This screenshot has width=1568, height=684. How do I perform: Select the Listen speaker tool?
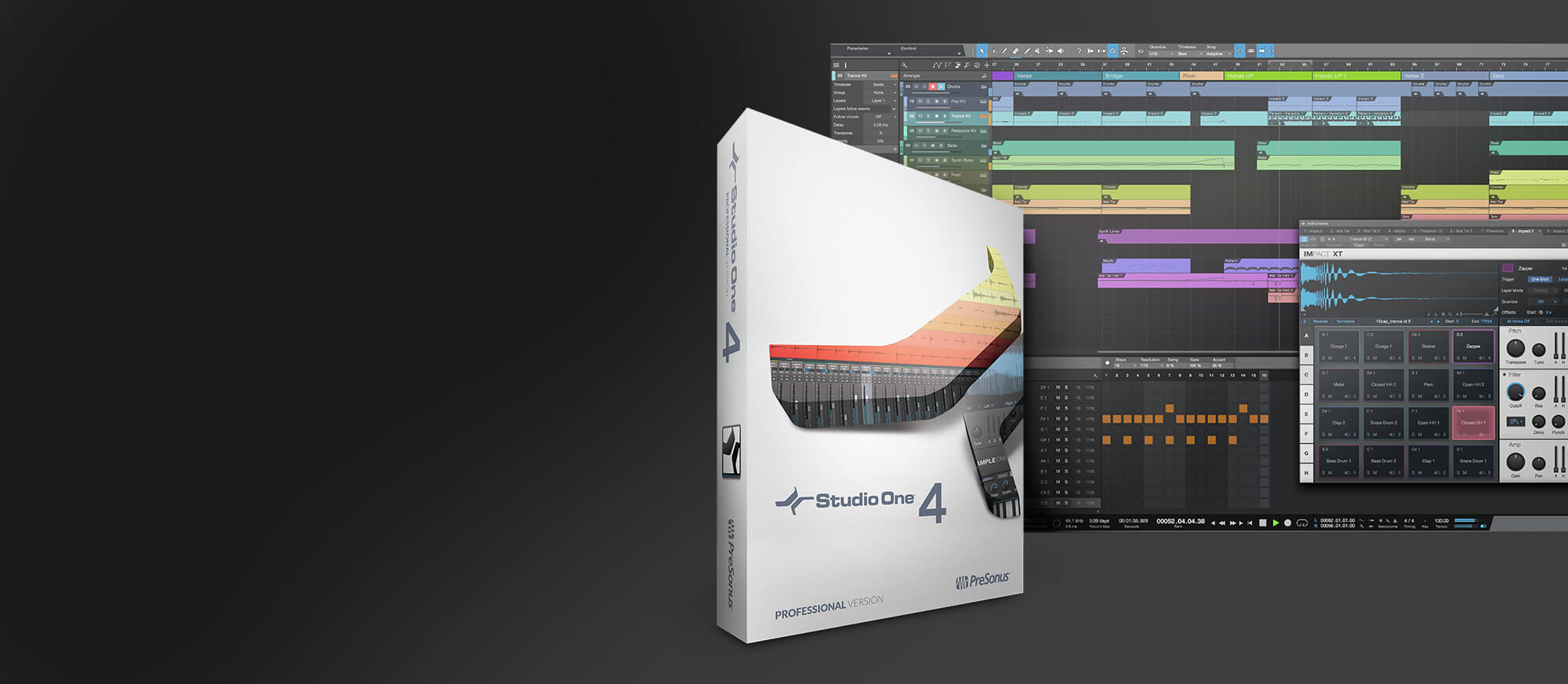pos(1060,50)
